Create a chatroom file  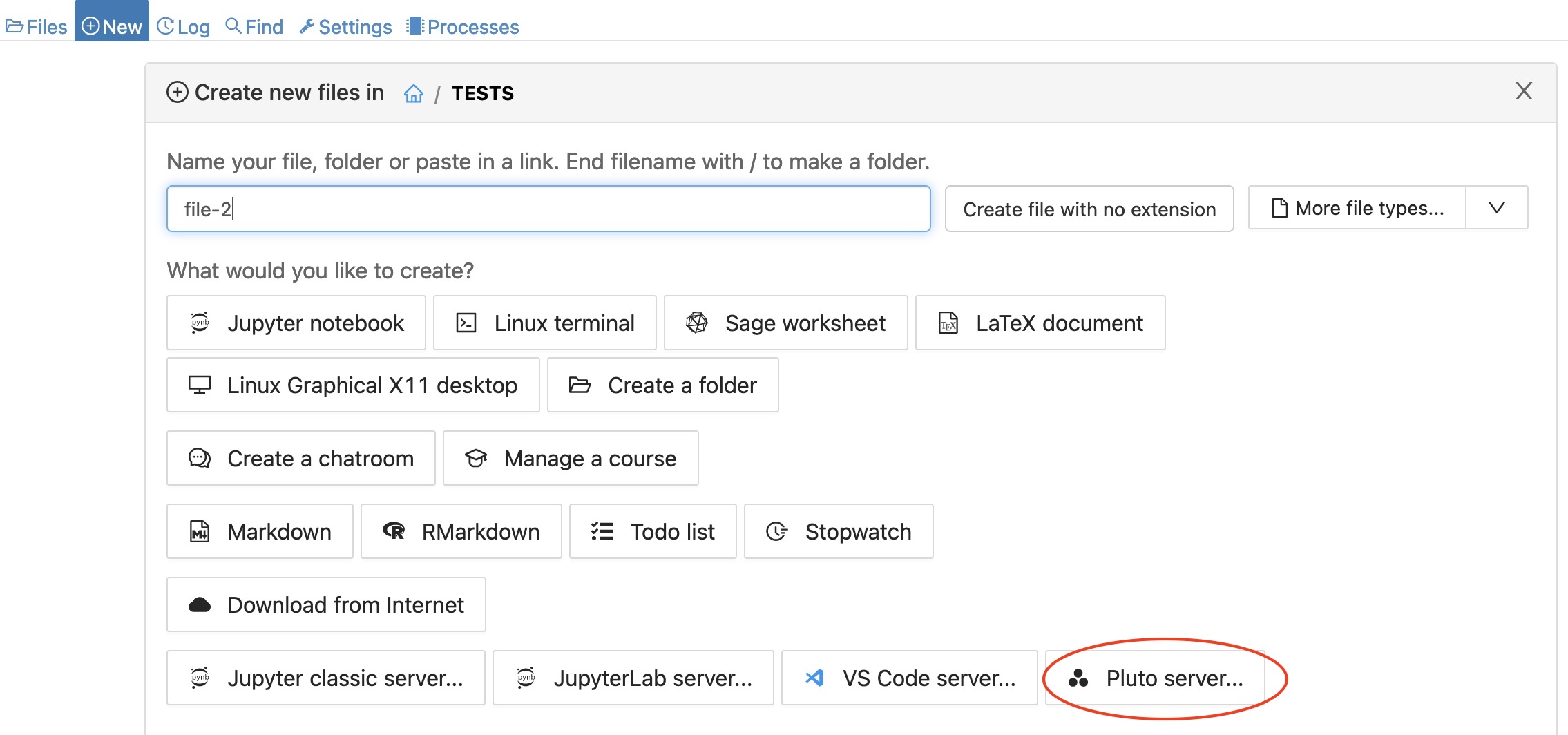(x=300, y=458)
